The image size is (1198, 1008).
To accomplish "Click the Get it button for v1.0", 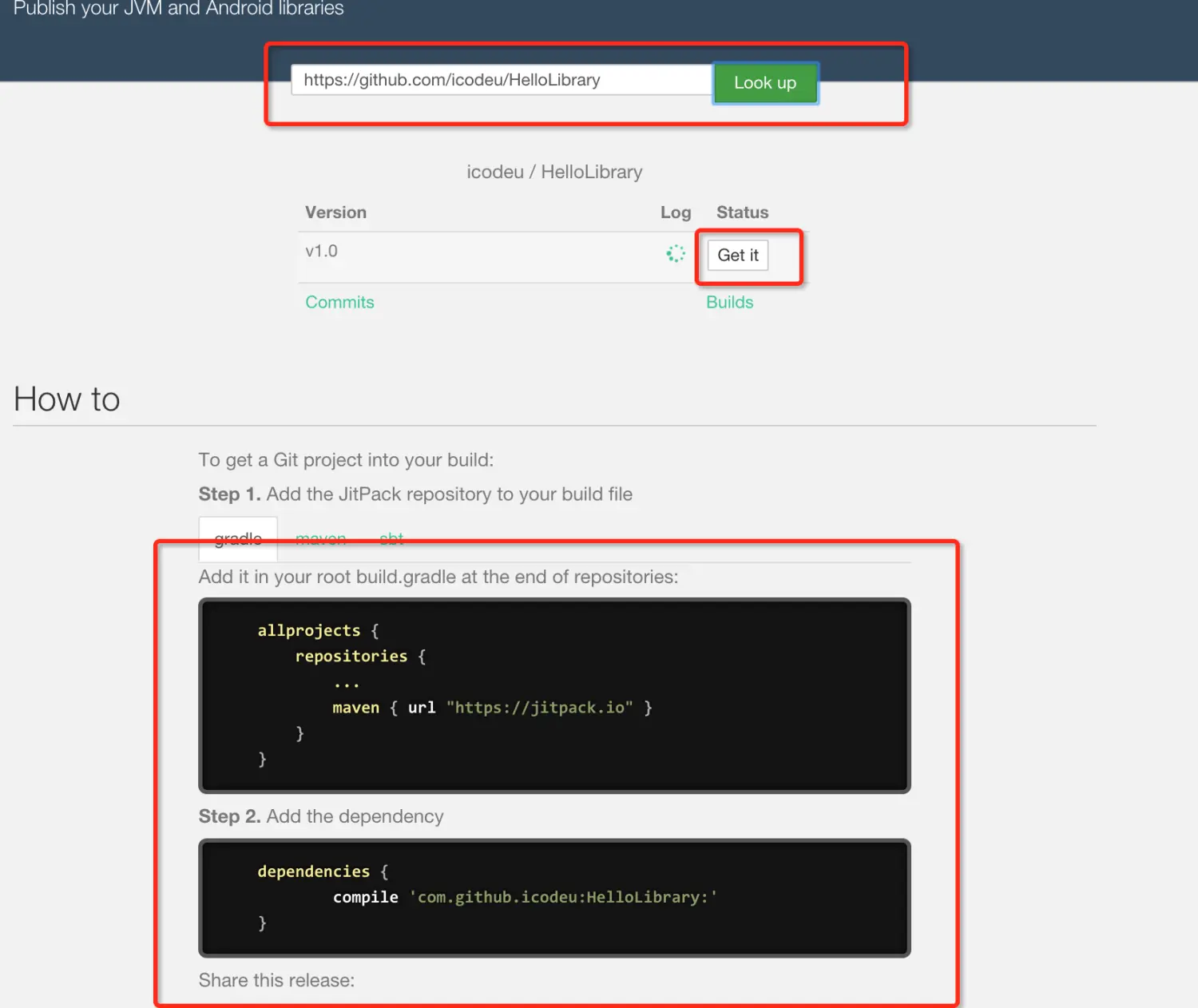I will point(738,256).
